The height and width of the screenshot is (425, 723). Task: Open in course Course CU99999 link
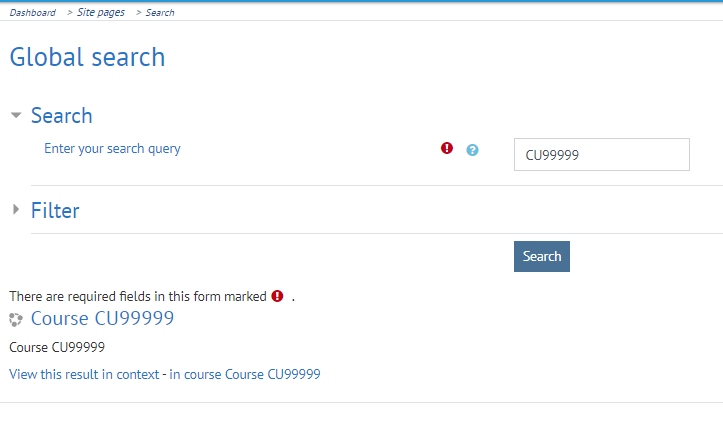pos(245,374)
